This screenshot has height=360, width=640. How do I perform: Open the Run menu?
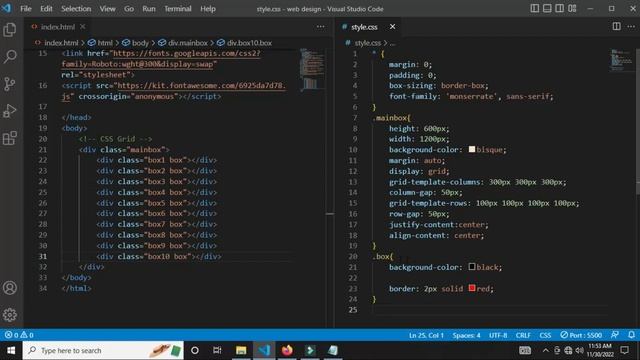click(149, 9)
